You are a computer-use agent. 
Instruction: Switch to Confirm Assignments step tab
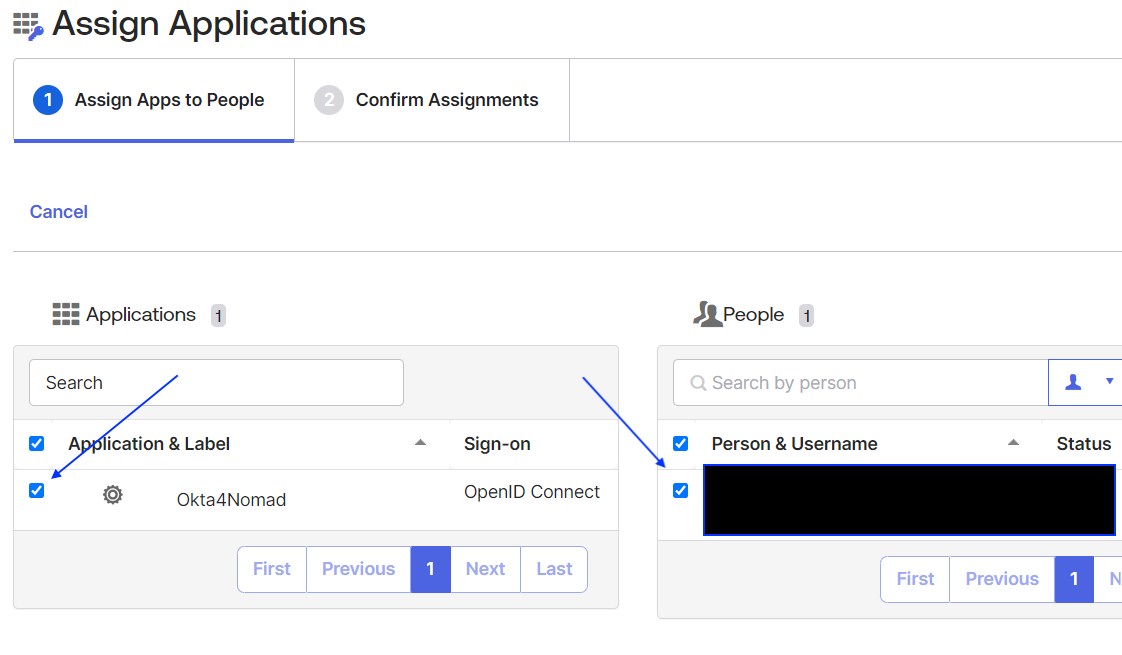[431, 100]
